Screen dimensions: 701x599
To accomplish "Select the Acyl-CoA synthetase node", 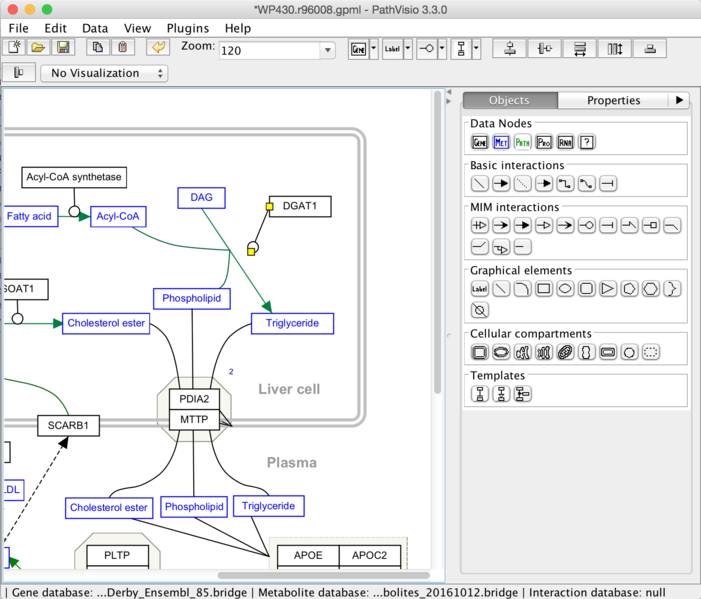I will pos(74,177).
